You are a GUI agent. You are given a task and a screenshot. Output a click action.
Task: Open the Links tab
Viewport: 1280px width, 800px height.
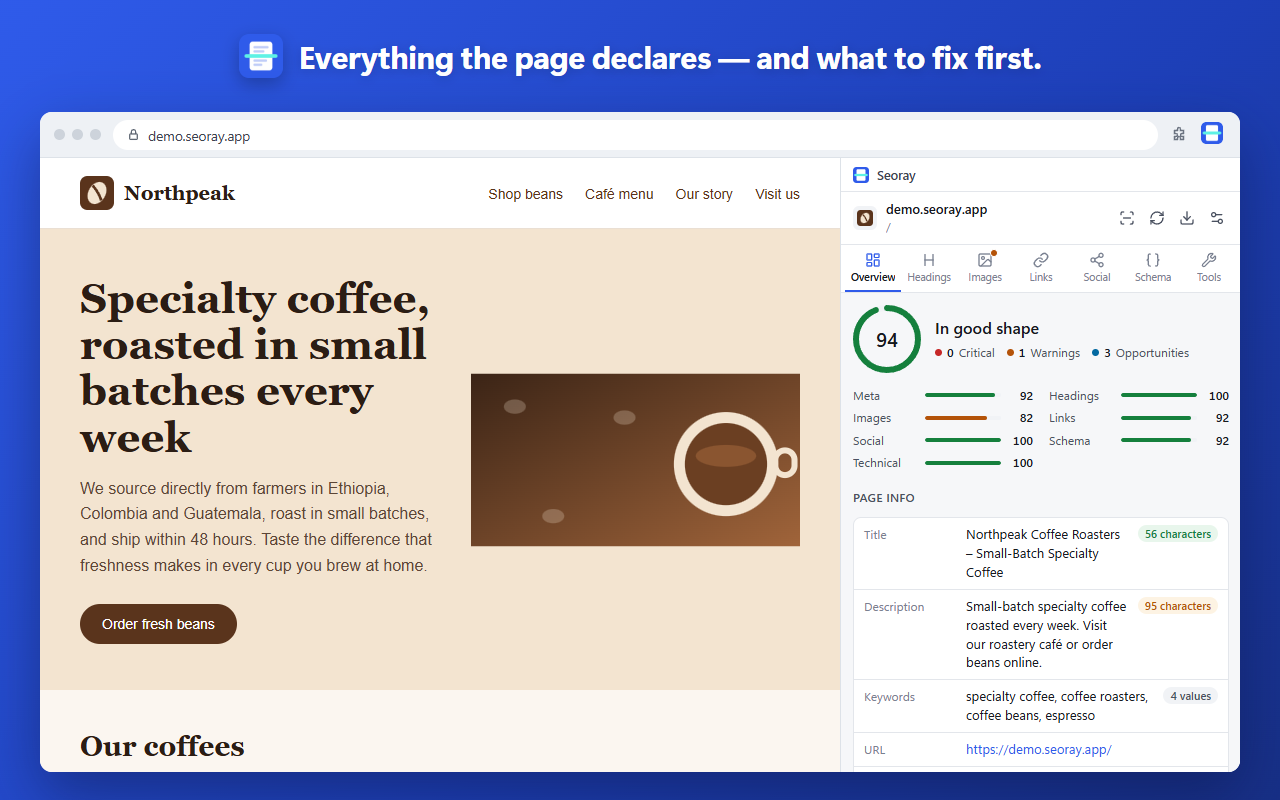[x=1041, y=268]
